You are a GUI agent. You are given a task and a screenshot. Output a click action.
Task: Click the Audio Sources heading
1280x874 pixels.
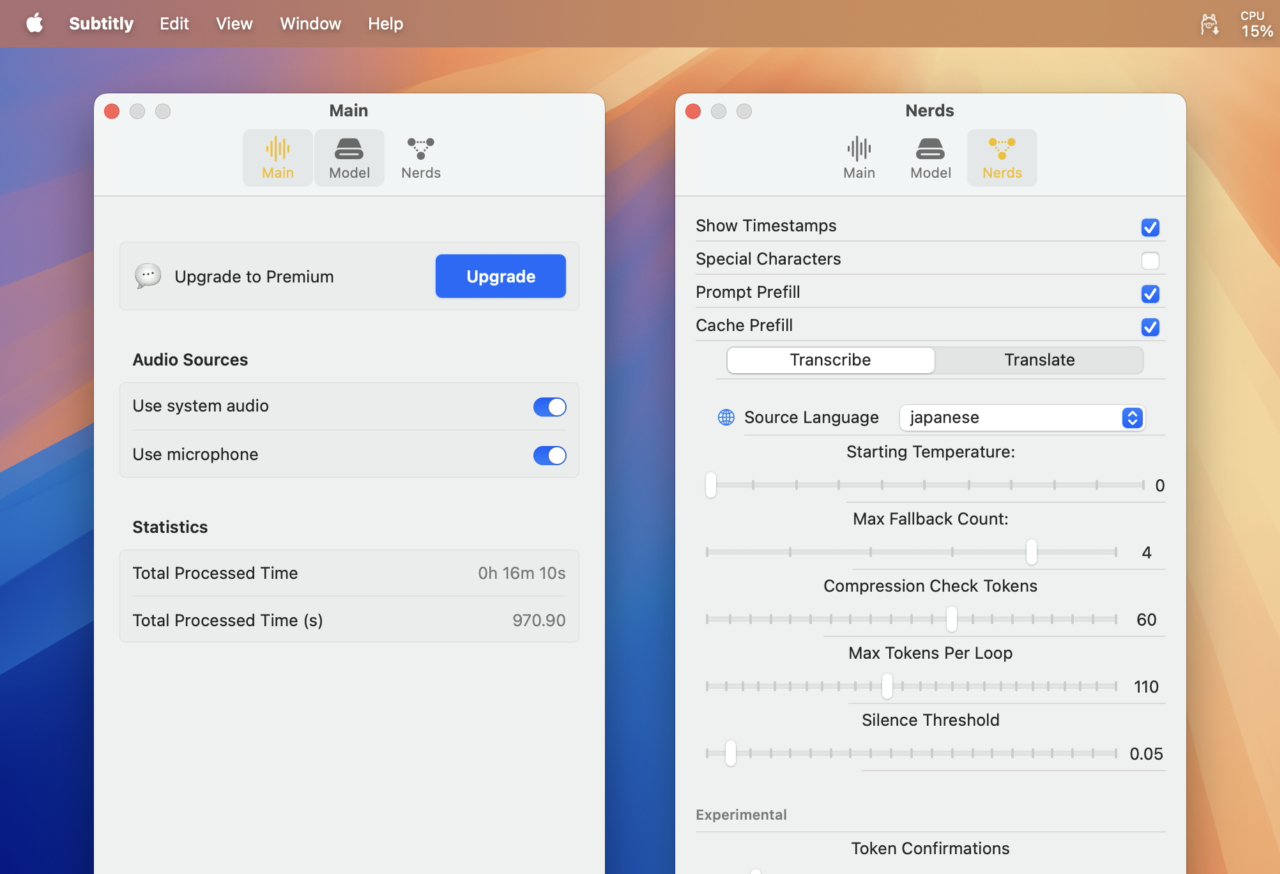[190, 360]
